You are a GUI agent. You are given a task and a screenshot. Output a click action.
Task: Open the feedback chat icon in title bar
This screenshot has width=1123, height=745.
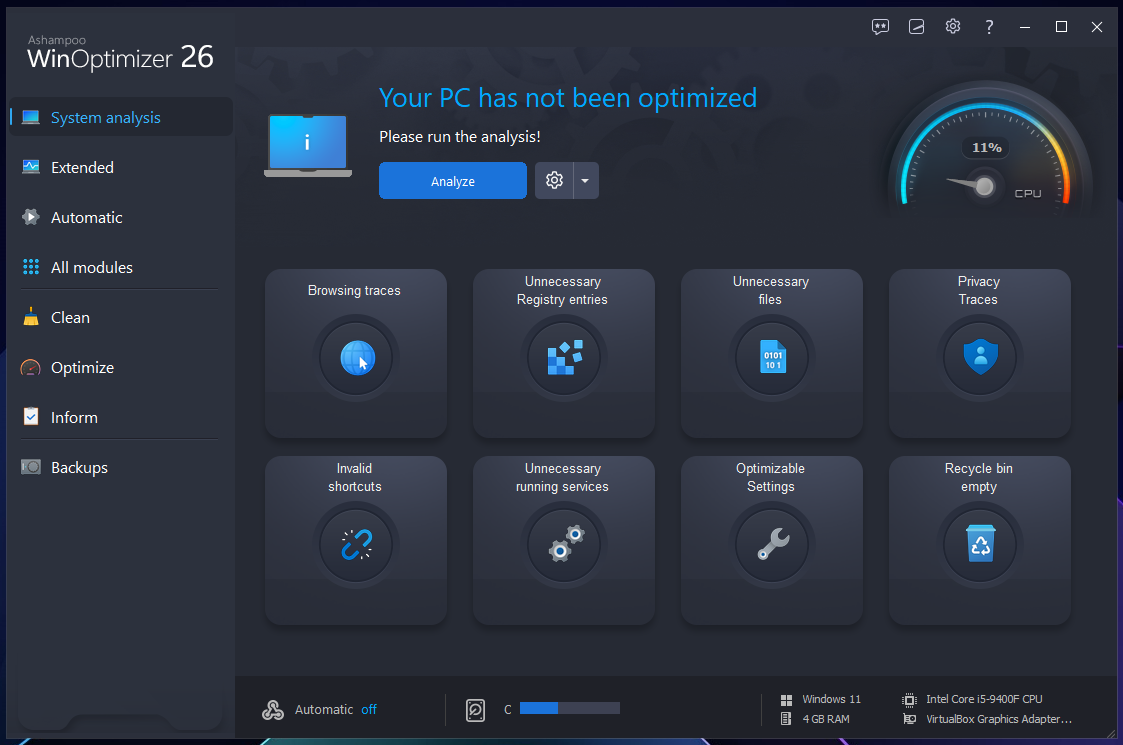pyautogui.click(x=880, y=27)
